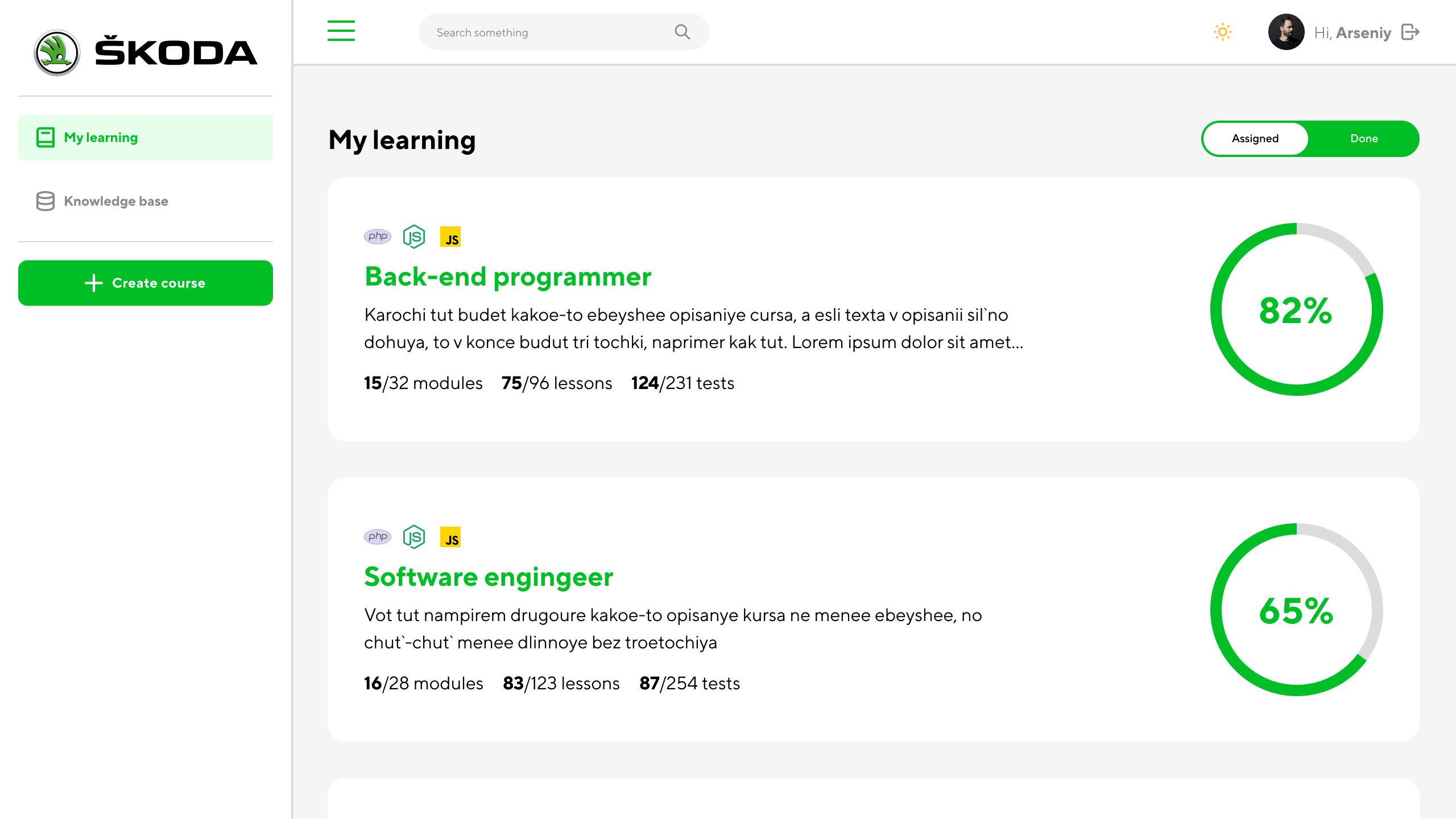The image size is (1456, 819).
Task: Click the Node.js icon on Software engingeer
Action: 414,537
